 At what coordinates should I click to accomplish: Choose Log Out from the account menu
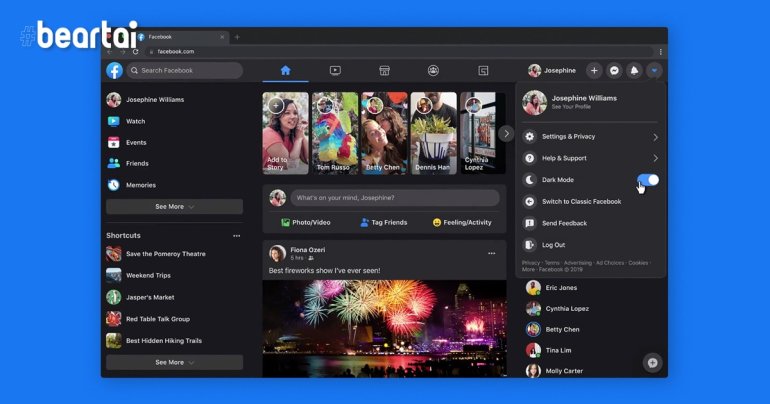(x=553, y=245)
